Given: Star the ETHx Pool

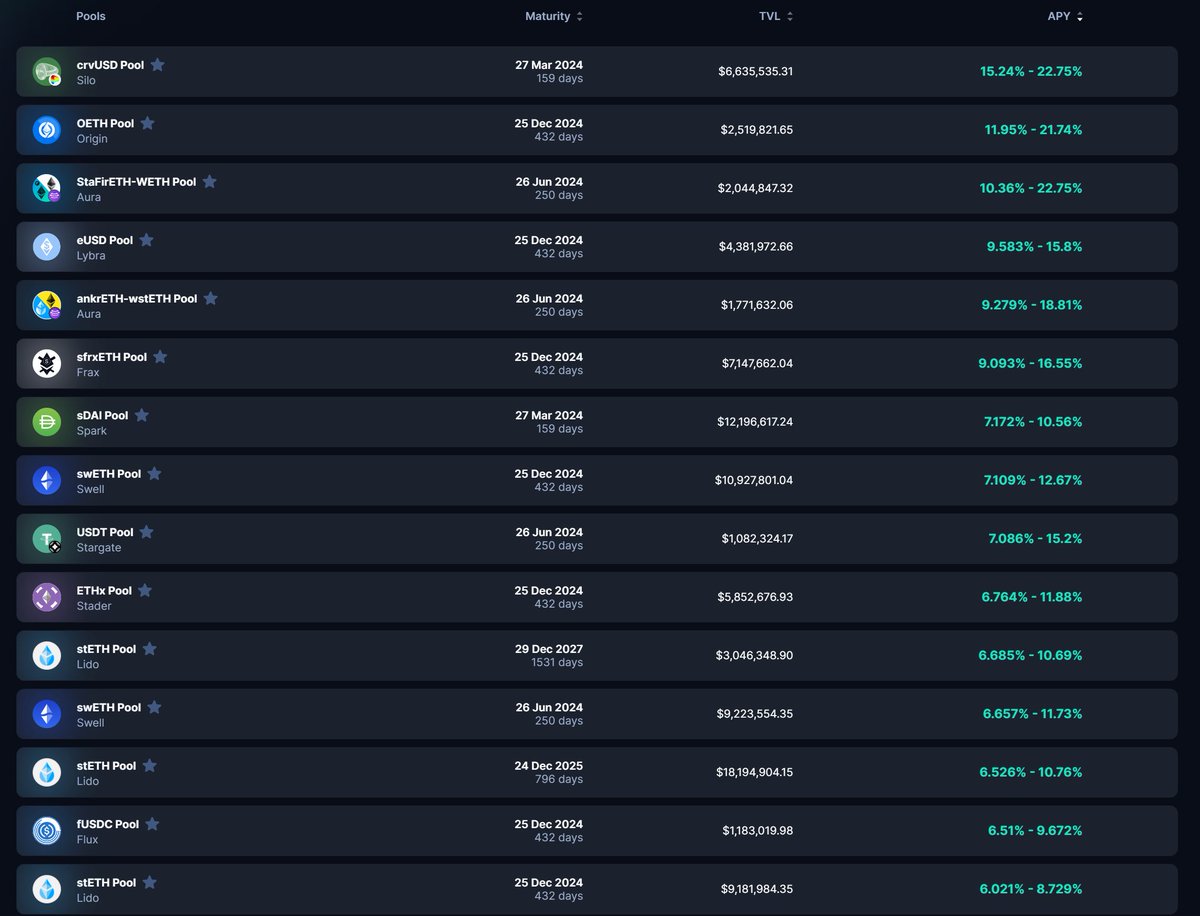Looking at the screenshot, I should (x=144, y=590).
